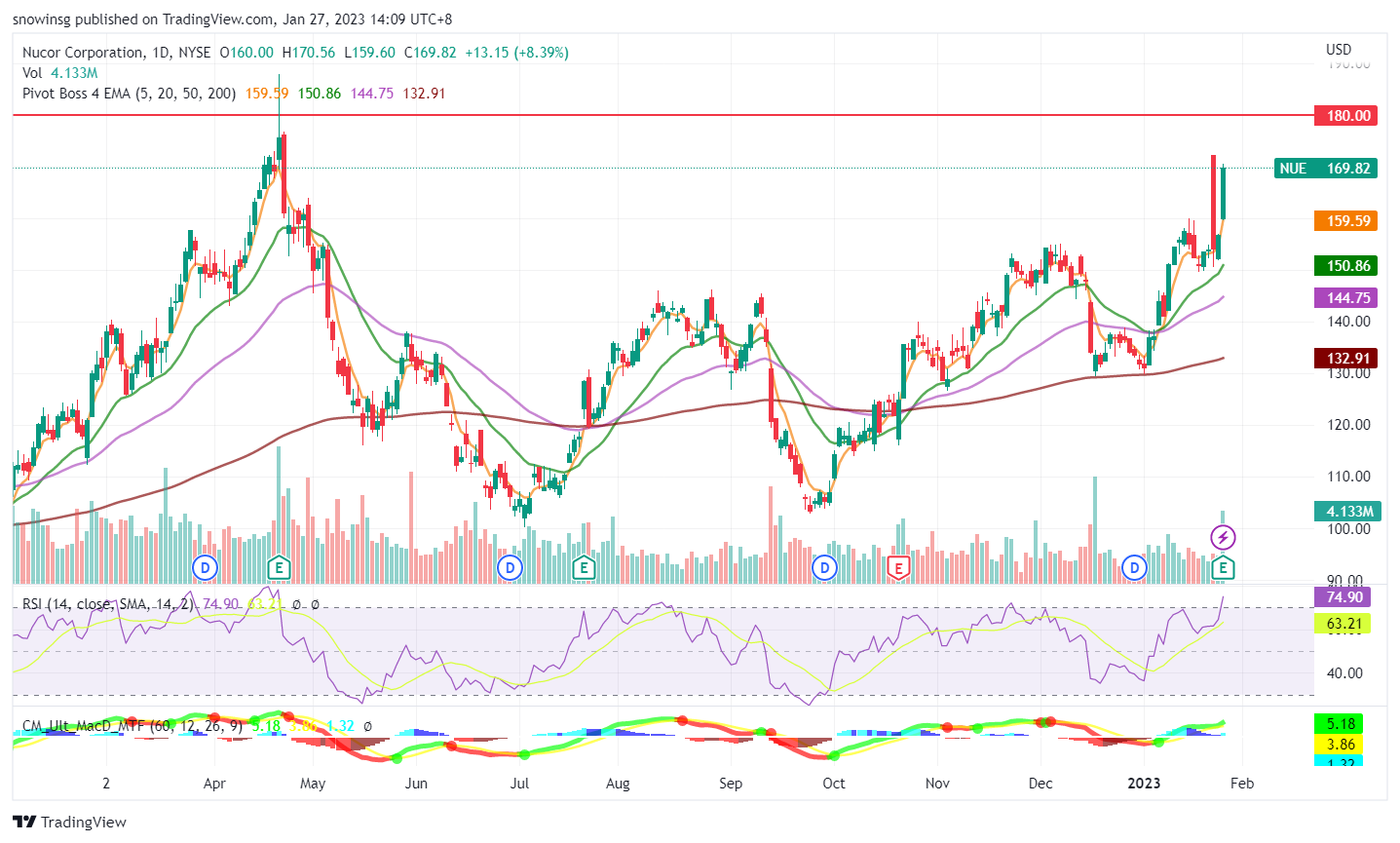The height and width of the screenshot is (843, 1400).
Task: Click the Sep label on the time axis
Action: coord(731,783)
